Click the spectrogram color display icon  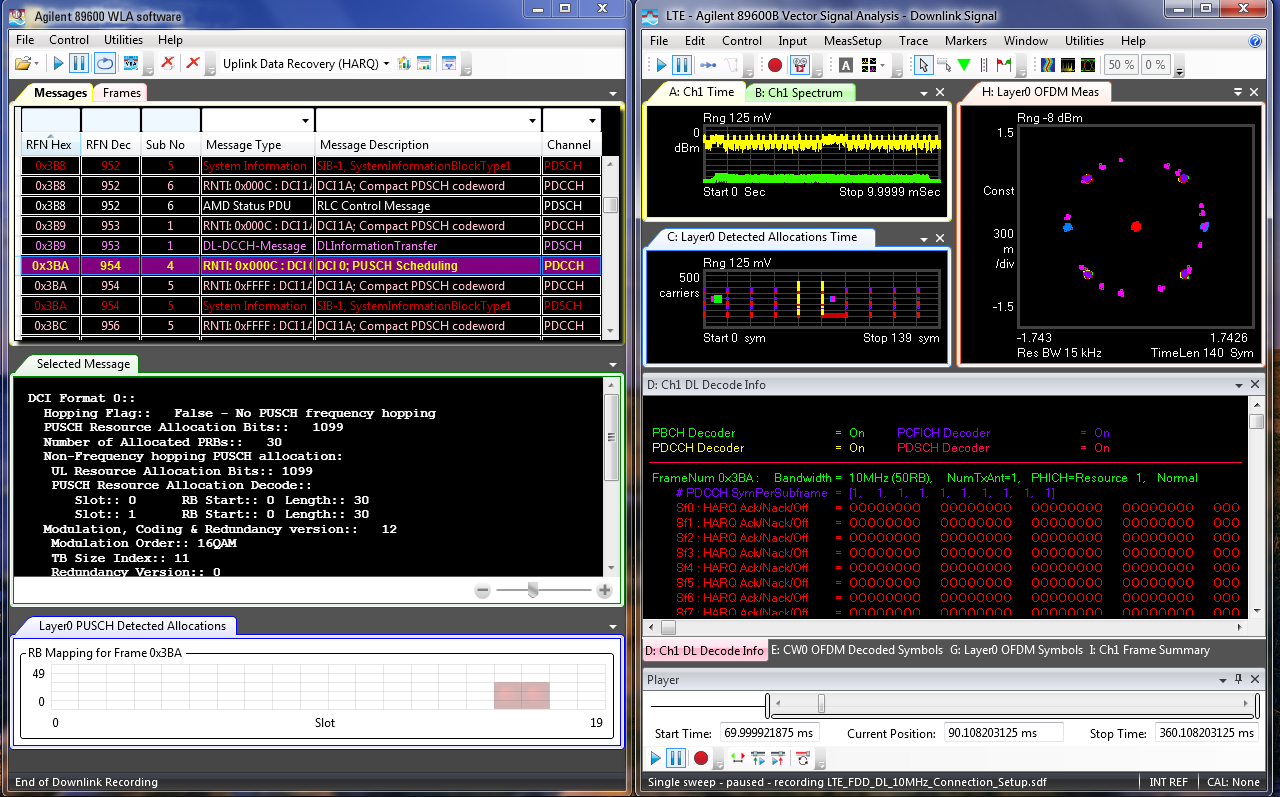(x=1047, y=65)
